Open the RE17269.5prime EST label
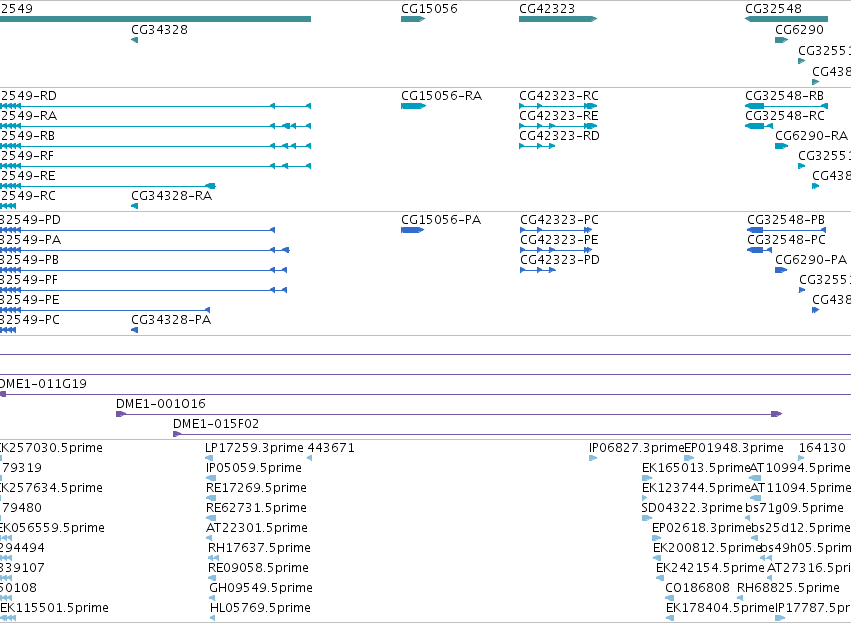This screenshot has width=851, height=623. [x=256, y=488]
